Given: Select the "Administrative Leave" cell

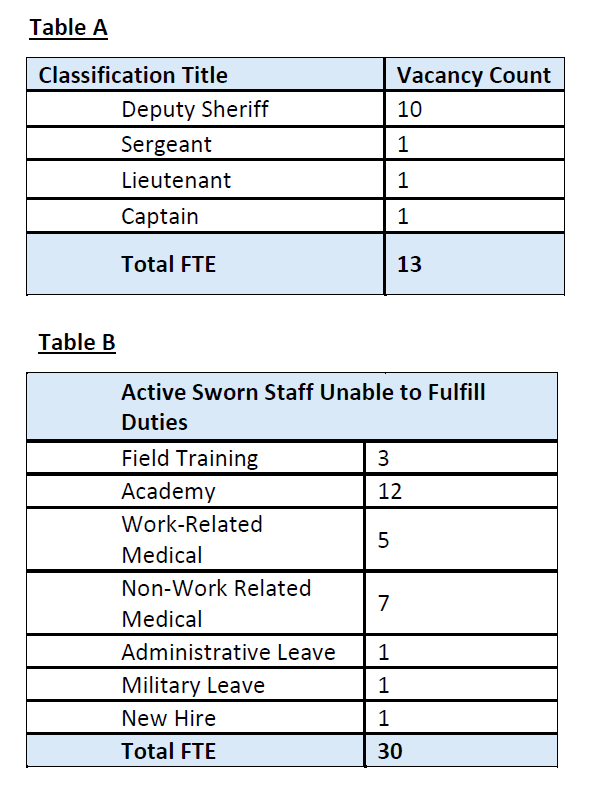Looking at the screenshot, I should click(228, 653).
